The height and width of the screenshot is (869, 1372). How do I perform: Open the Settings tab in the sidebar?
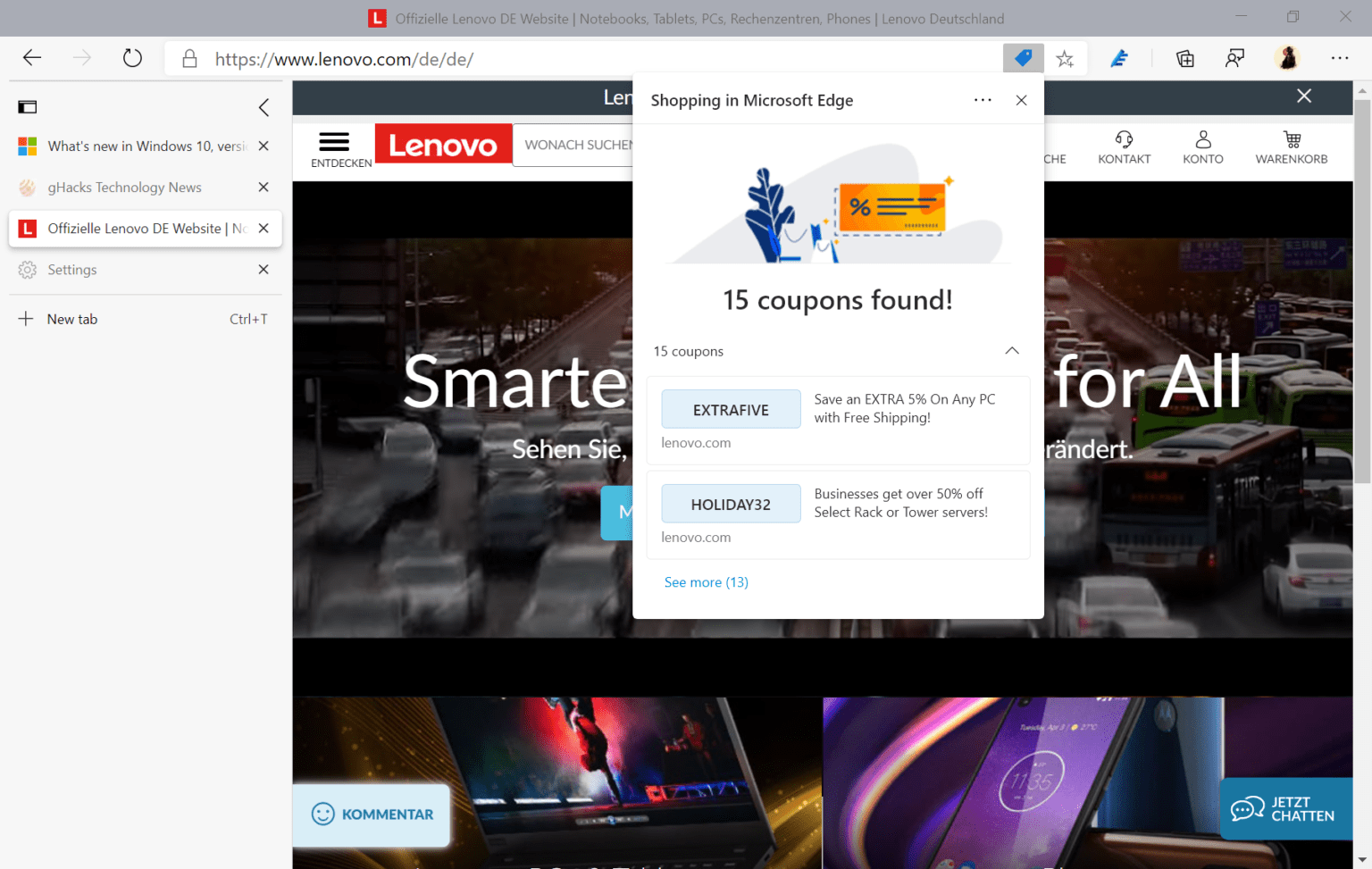pos(72,269)
